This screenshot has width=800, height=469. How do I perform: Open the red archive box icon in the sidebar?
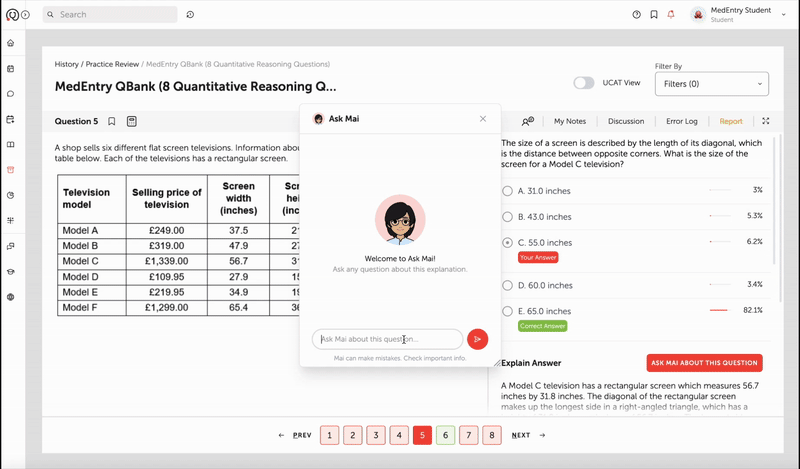[x=11, y=170]
